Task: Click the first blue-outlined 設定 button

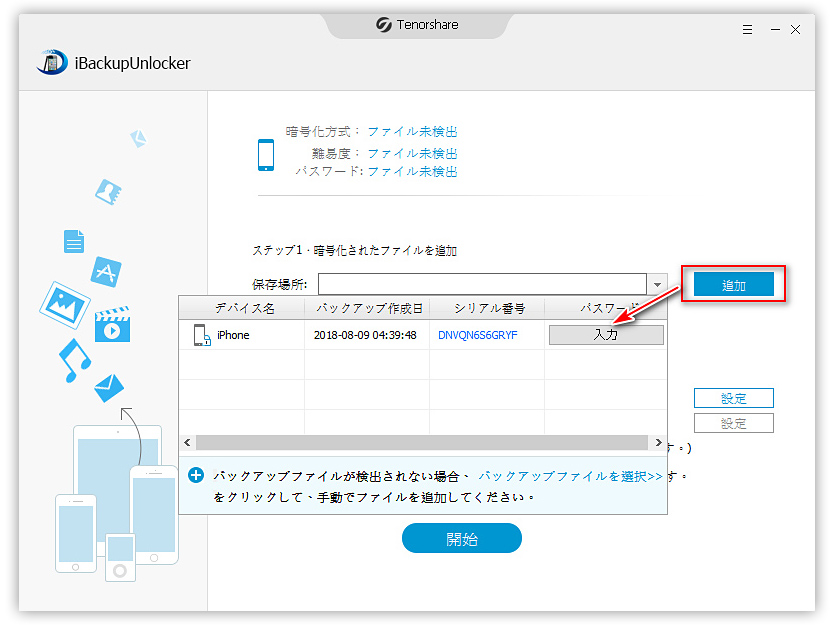Action: (733, 398)
